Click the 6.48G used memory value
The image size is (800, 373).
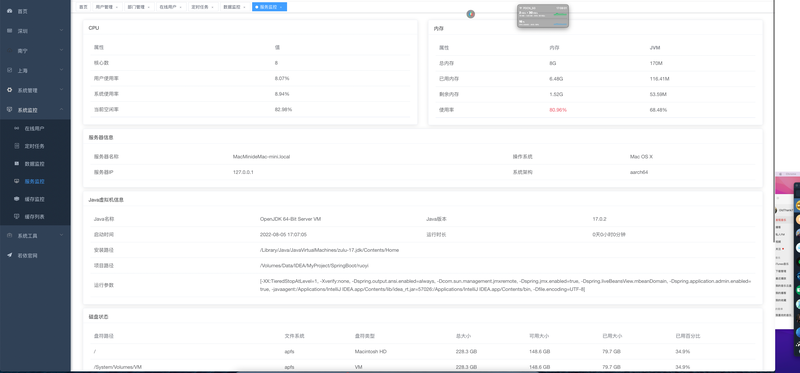click(556, 79)
